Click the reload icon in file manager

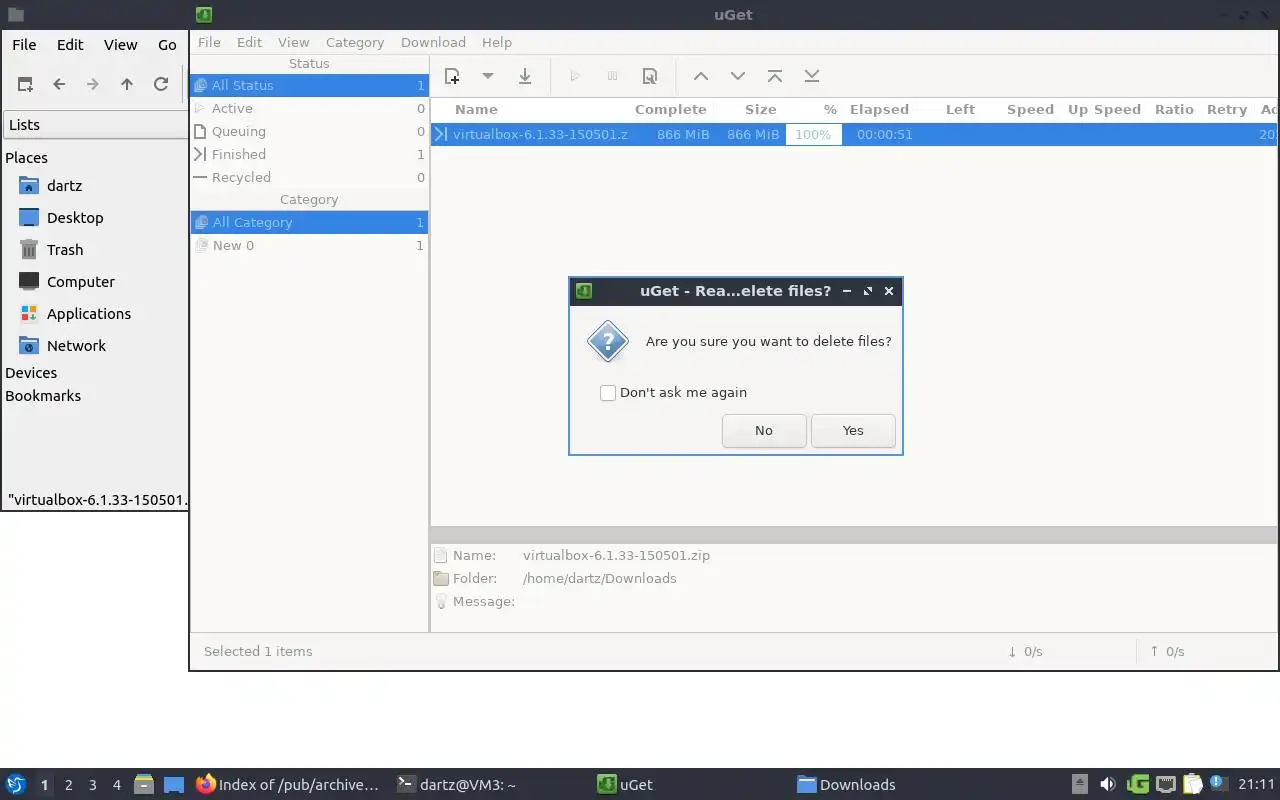point(161,84)
